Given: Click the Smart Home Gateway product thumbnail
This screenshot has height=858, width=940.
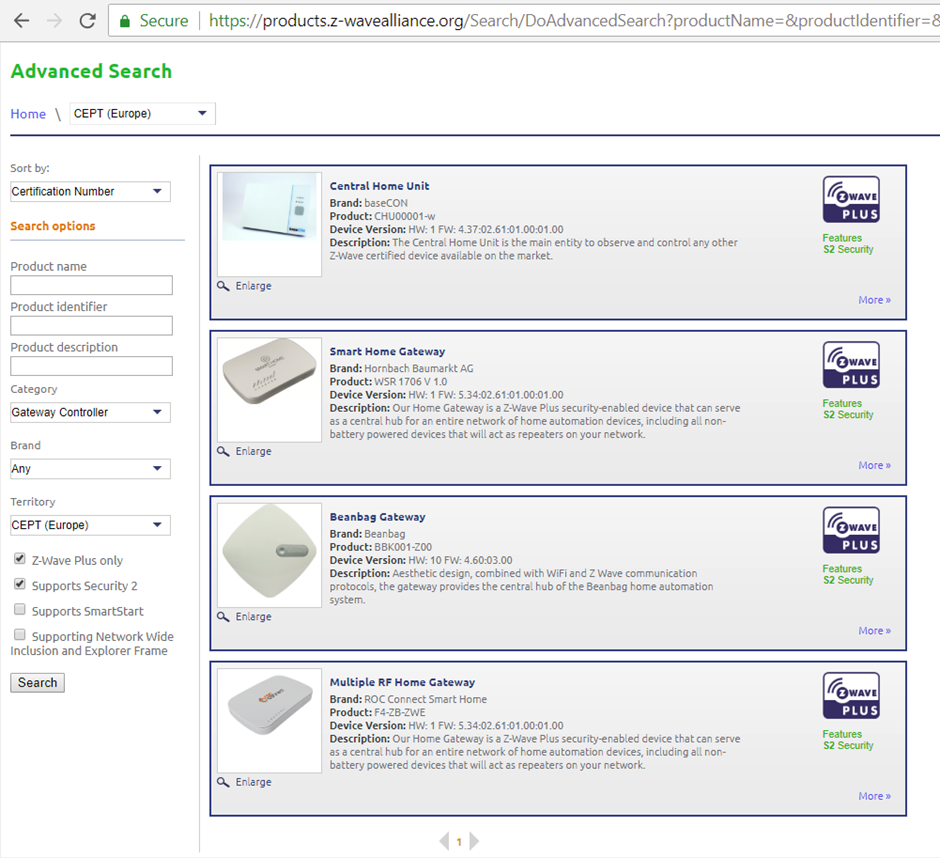Looking at the screenshot, I should point(269,390).
